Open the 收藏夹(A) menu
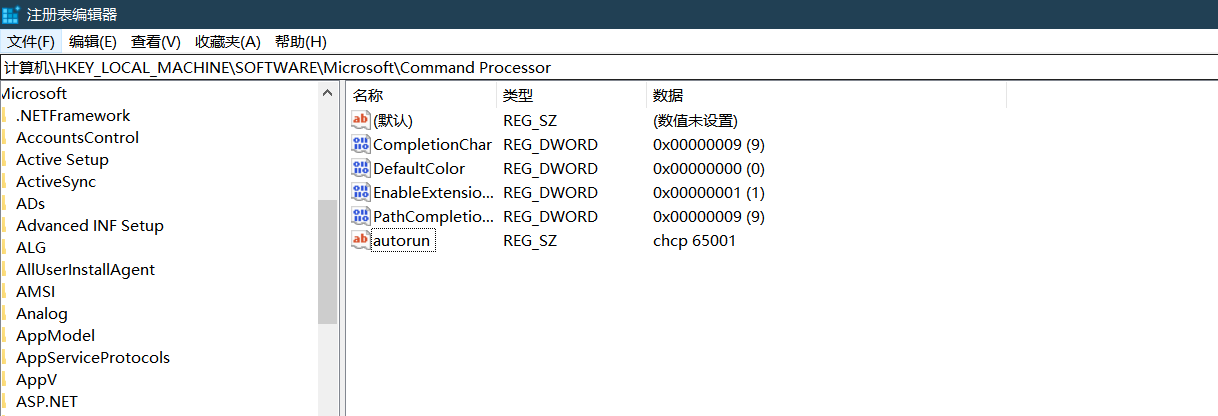The image size is (1218, 416). [x=228, y=41]
